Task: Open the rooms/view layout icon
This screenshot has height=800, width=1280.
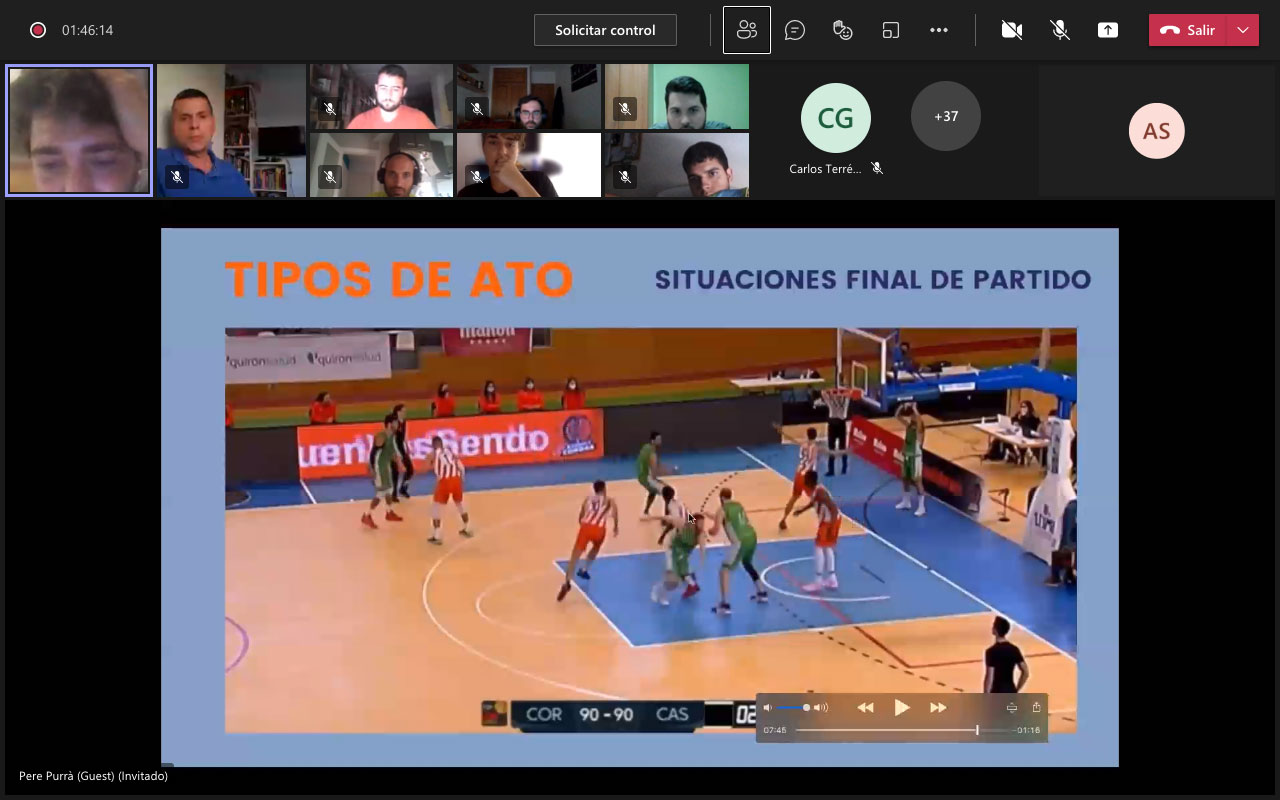Action: 891,30
